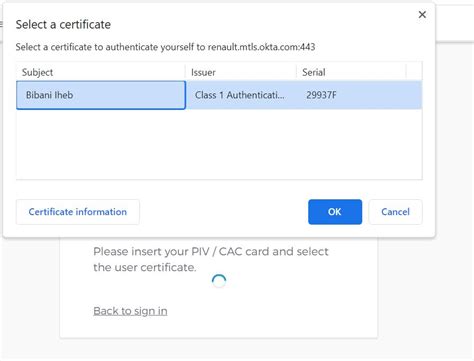This screenshot has width=474, height=361.
Task: Follow the Back to sign in link
Action: pyautogui.click(x=130, y=311)
